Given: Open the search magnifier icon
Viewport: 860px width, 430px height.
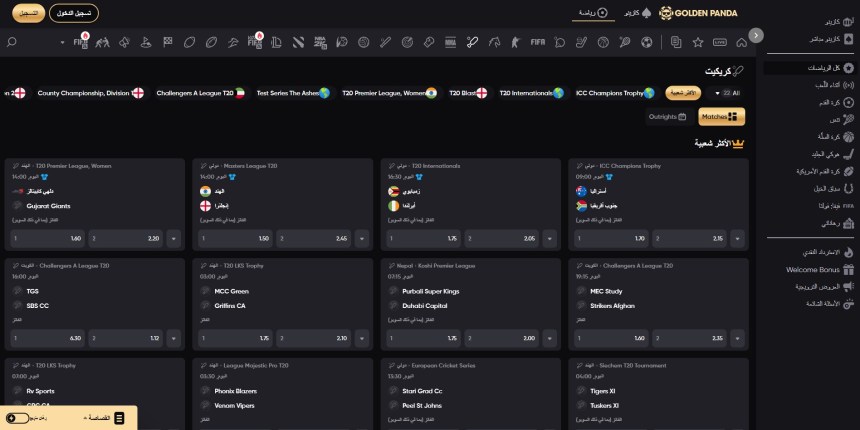Looking at the screenshot, I should pyautogui.click(x=12, y=42).
